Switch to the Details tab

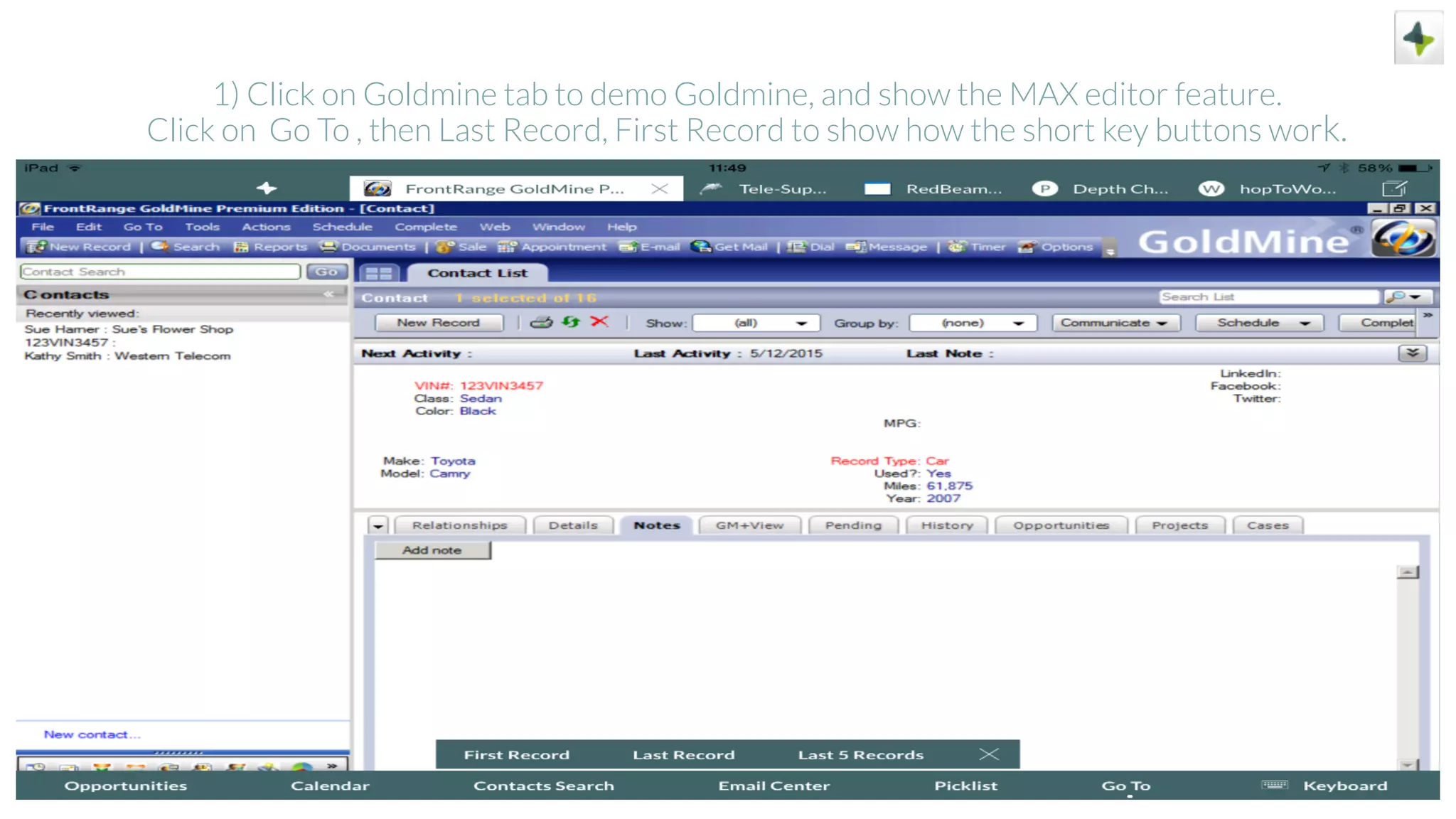point(573,525)
